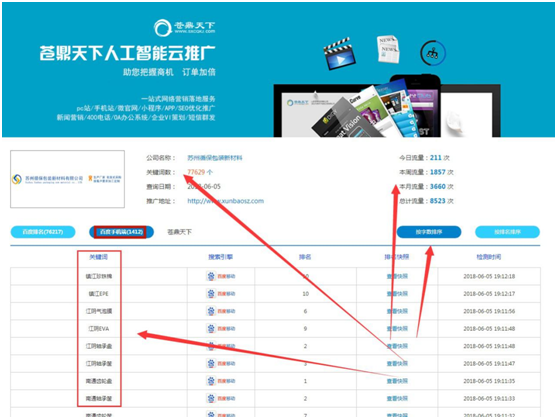Screen dimensions: 557x419
Task: Click this month's traffic value 3660
Action: tap(438, 186)
